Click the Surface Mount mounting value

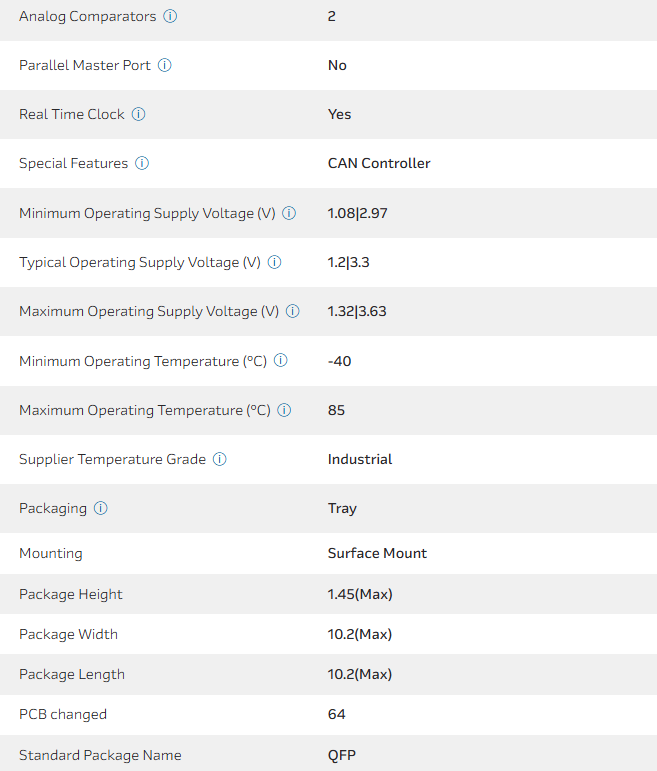click(377, 553)
